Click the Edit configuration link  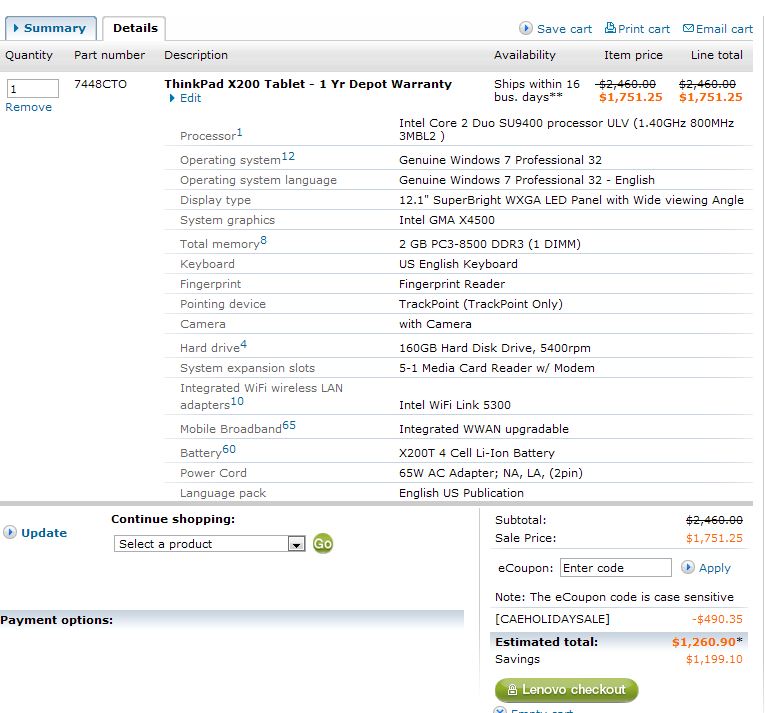click(x=190, y=98)
